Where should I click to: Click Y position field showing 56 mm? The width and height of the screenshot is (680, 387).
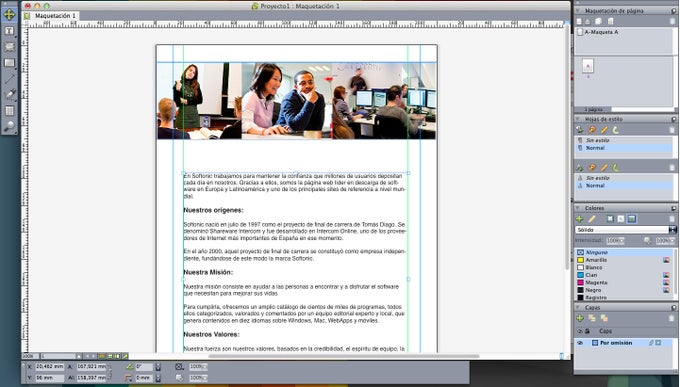[49, 378]
